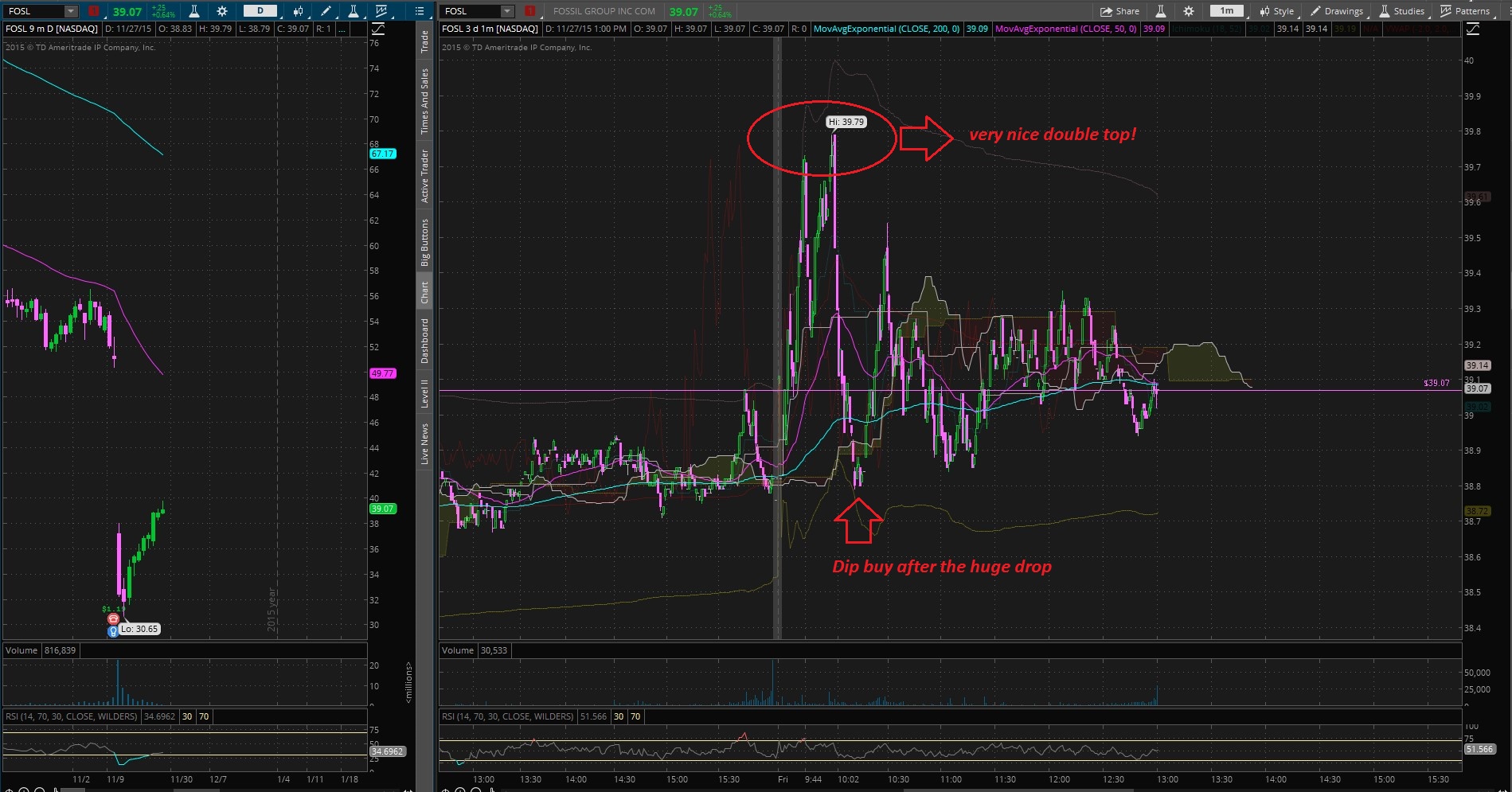
Task: Click the 'Lo: 30.65' price bubble
Action: (139, 629)
